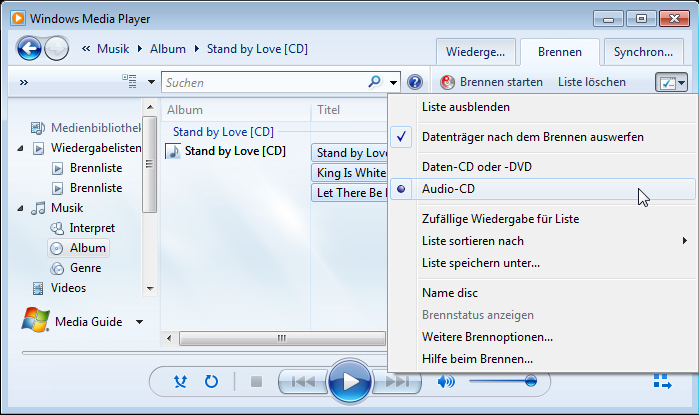The width and height of the screenshot is (699, 415).
Task: Open the view options layout icon
Action: 130,82
